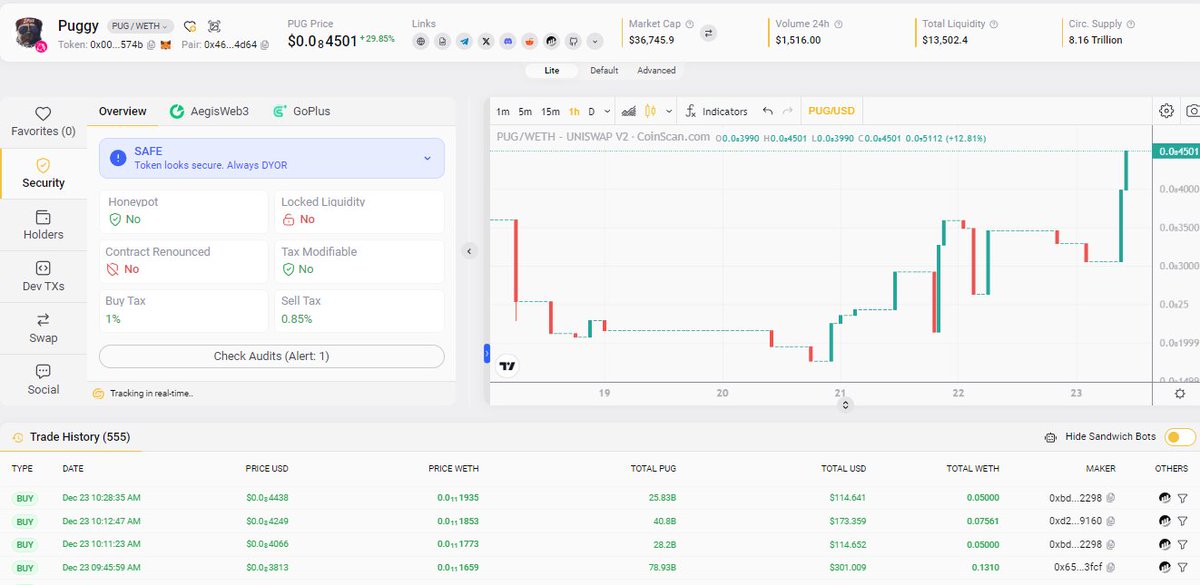The height and width of the screenshot is (585, 1200).
Task: Expand blue side handle on chart edge
Action: 487,353
